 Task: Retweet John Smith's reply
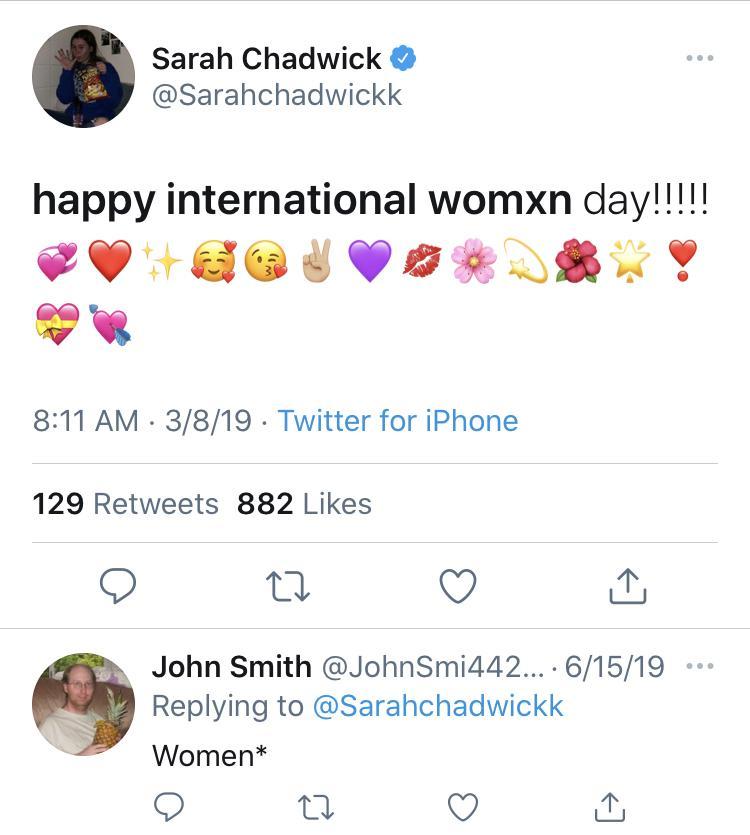click(x=316, y=807)
